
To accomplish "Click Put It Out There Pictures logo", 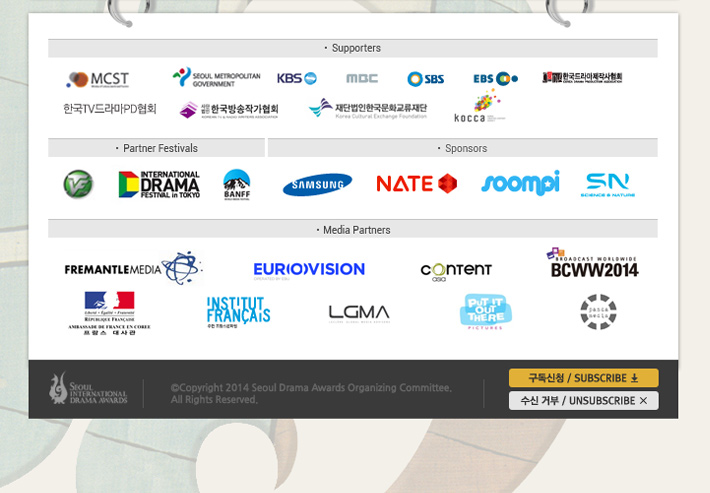I will [485, 311].
